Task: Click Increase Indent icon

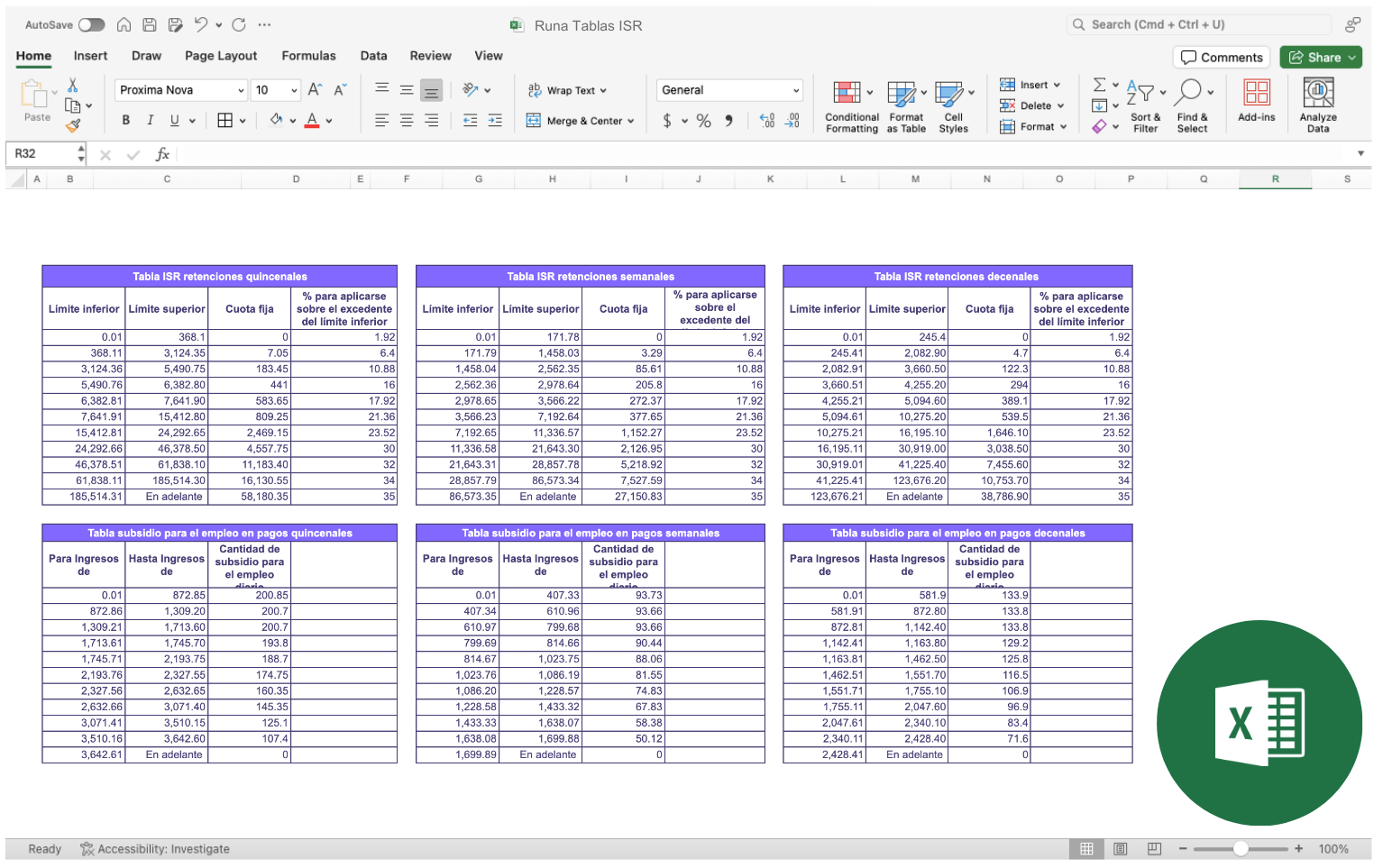Action: [495, 120]
